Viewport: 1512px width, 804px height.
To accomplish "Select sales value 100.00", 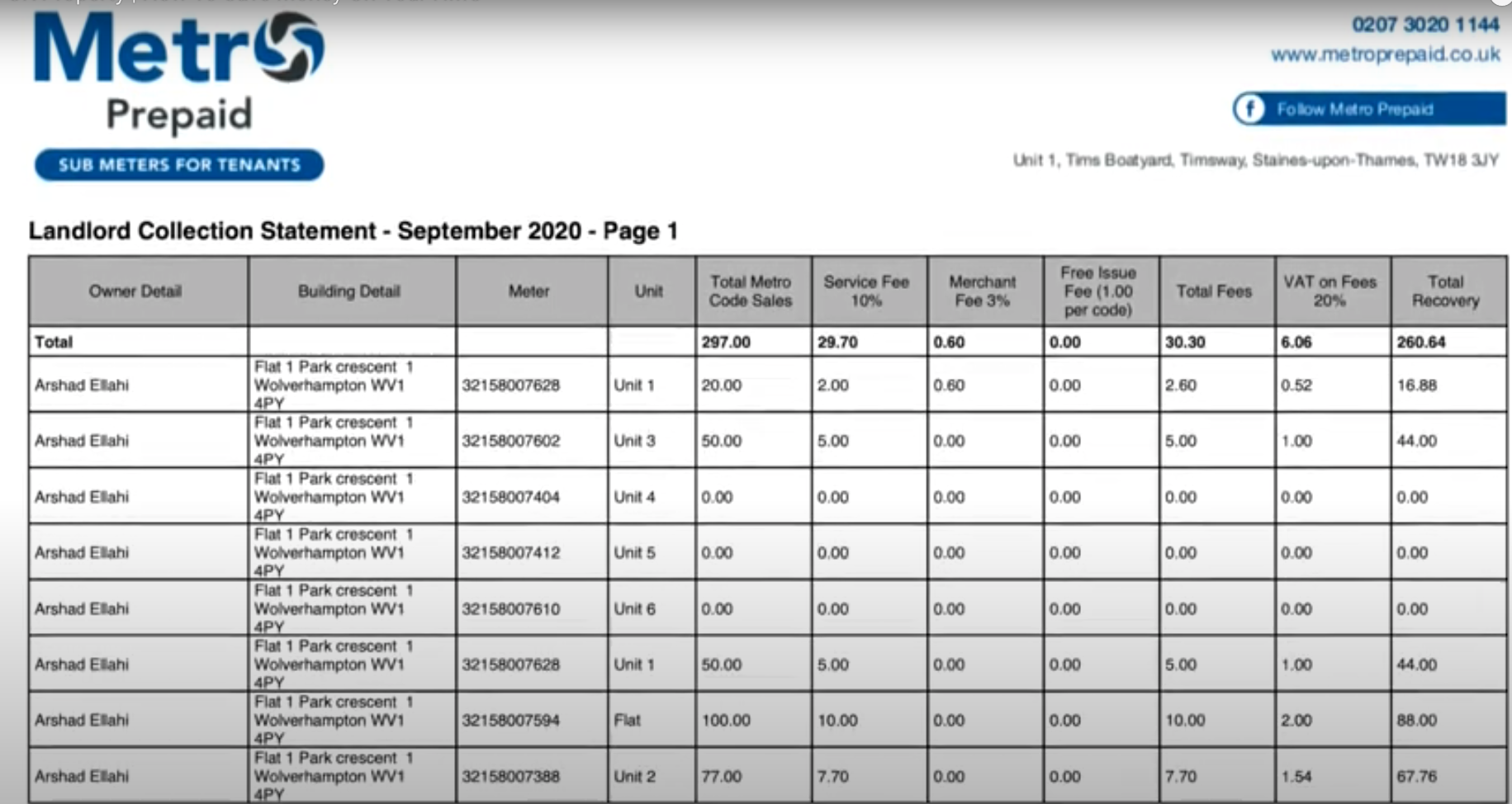I will pyautogui.click(x=726, y=720).
